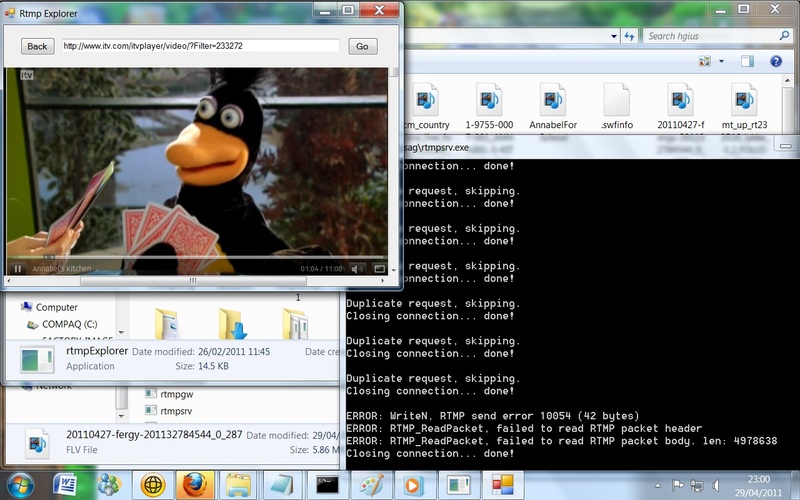Viewport: 800px width, 500px height.
Task: Open Microsoft Word from taskbar
Action: tap(65, 485)
